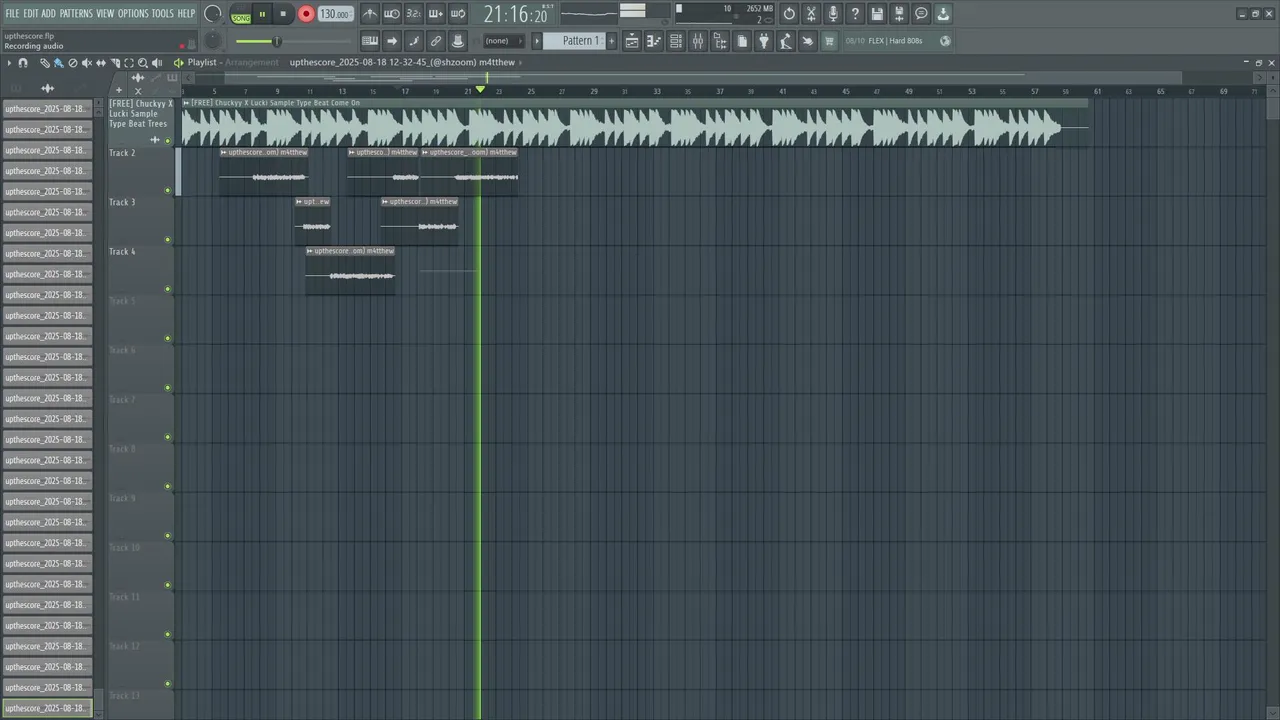Enable wait for input before recording
The width and height of the screenshot is (1280, 720).
pos(392,14)
